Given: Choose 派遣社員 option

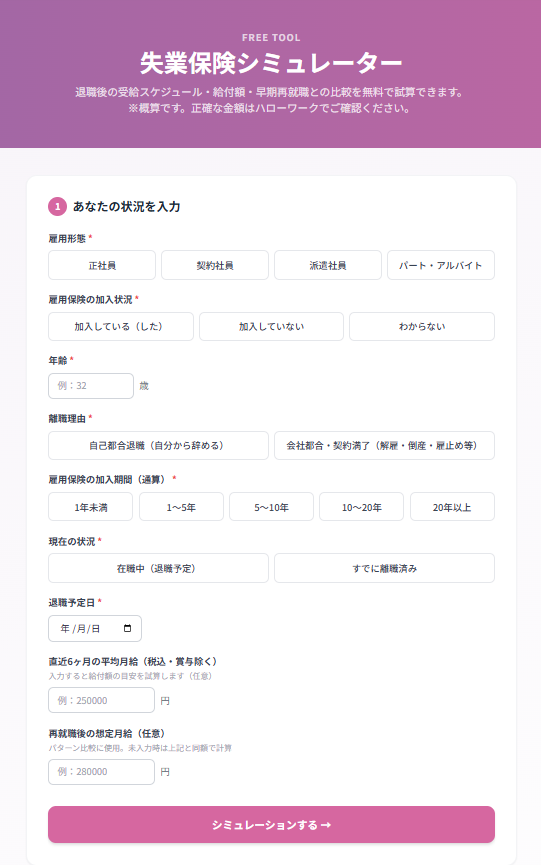Looking at the screenshot, I should (x=328, y=265).
